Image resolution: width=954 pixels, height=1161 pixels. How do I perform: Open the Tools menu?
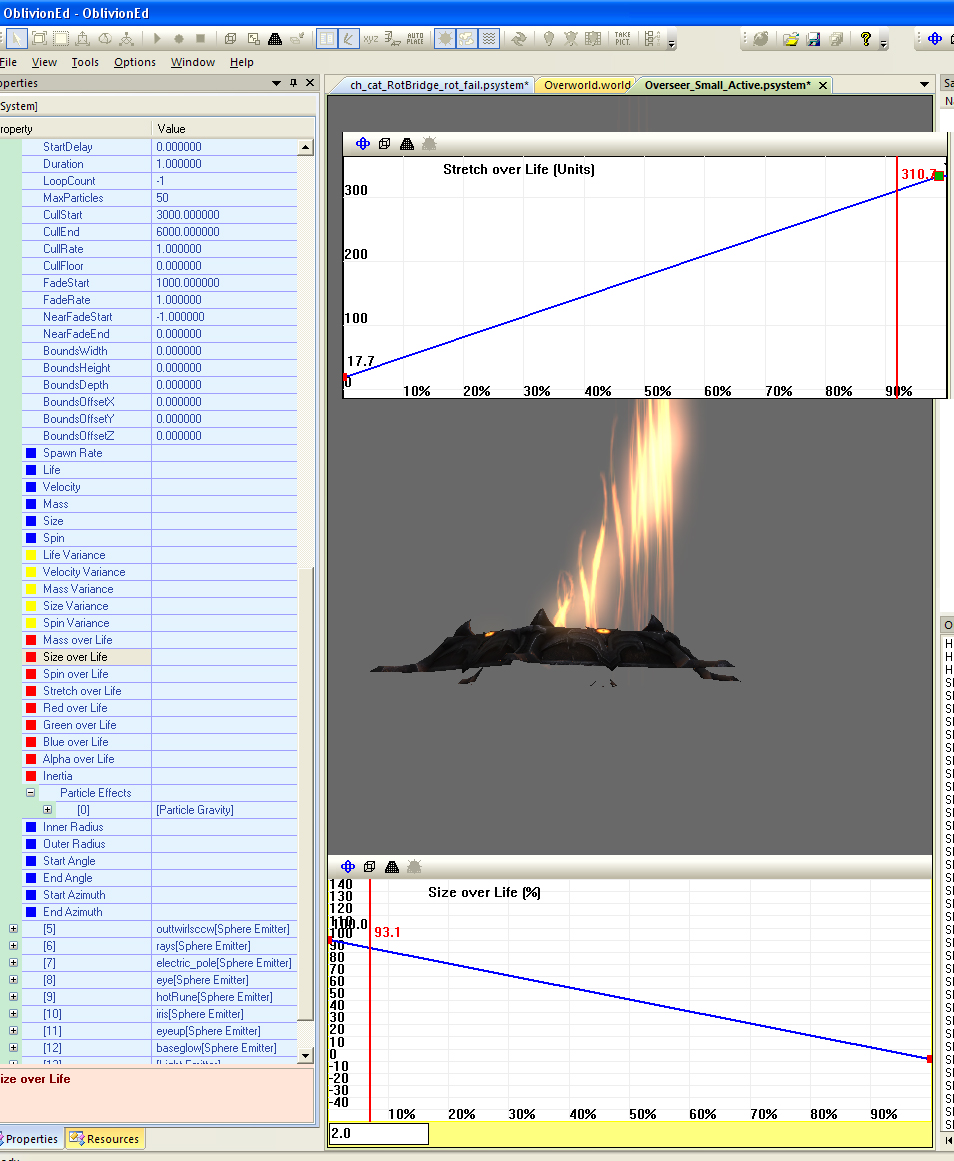pos(85,62)
